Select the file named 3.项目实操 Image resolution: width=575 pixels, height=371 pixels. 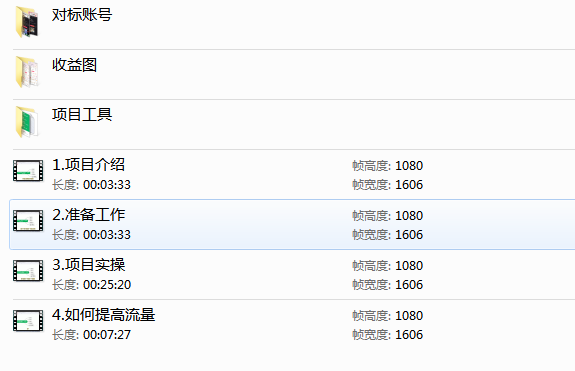88,265
